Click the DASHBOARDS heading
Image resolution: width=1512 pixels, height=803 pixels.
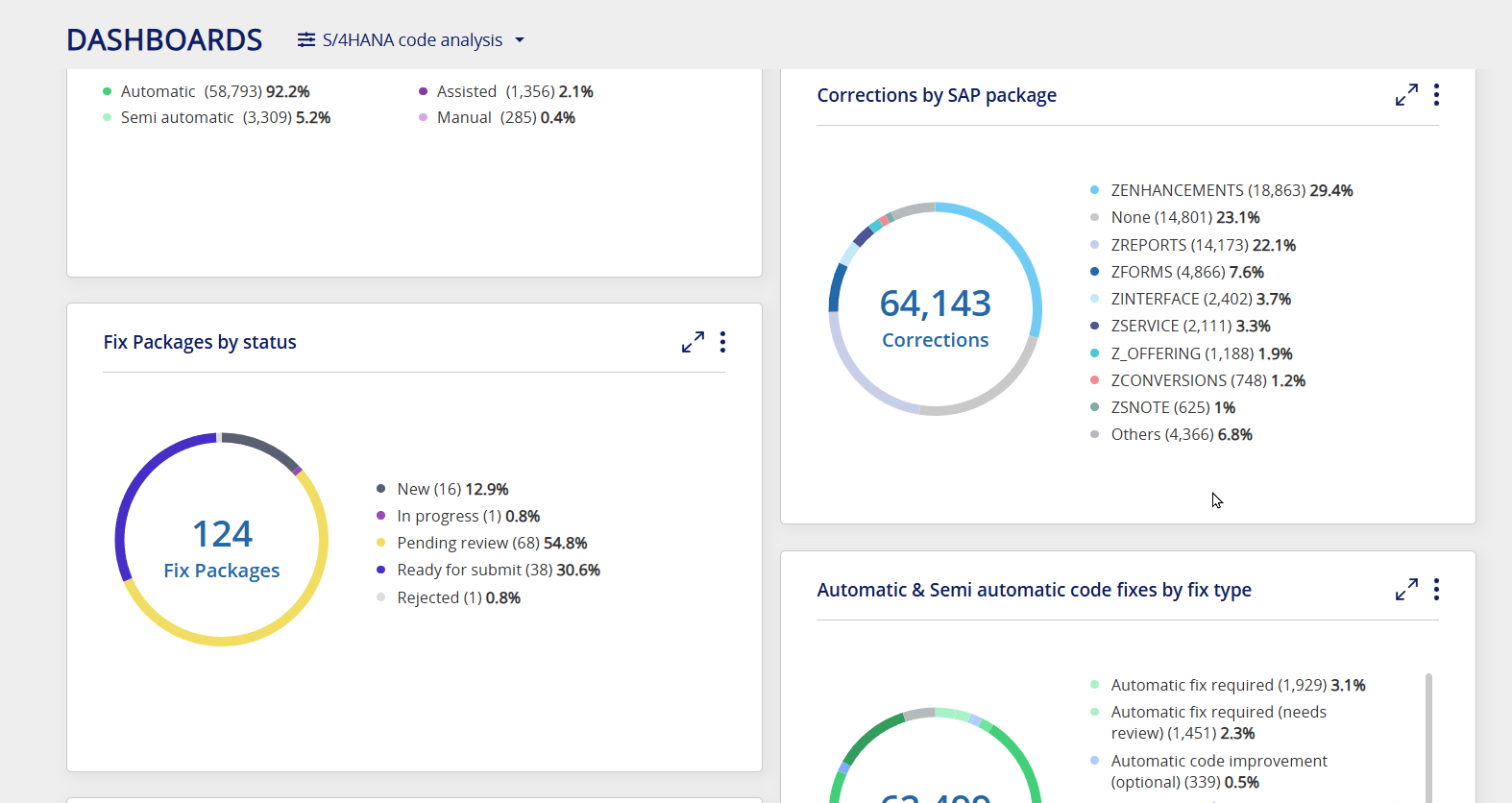coord(164,40)
